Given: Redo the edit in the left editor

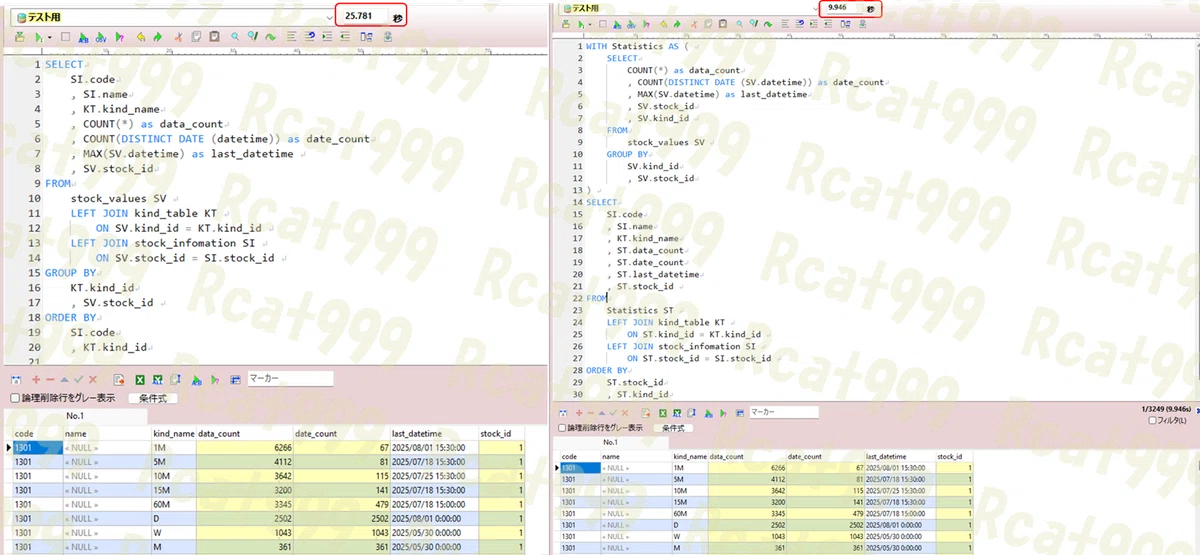Looking at the screenshot, I should (158, 38).
